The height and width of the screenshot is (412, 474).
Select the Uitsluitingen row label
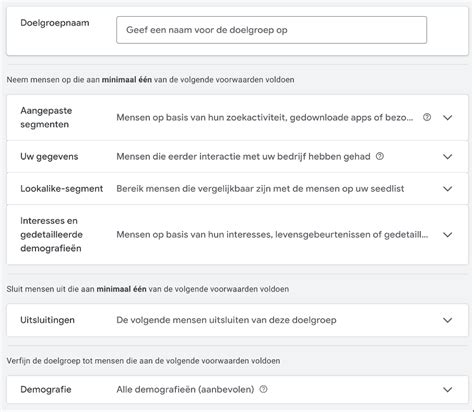click(47, 320)
